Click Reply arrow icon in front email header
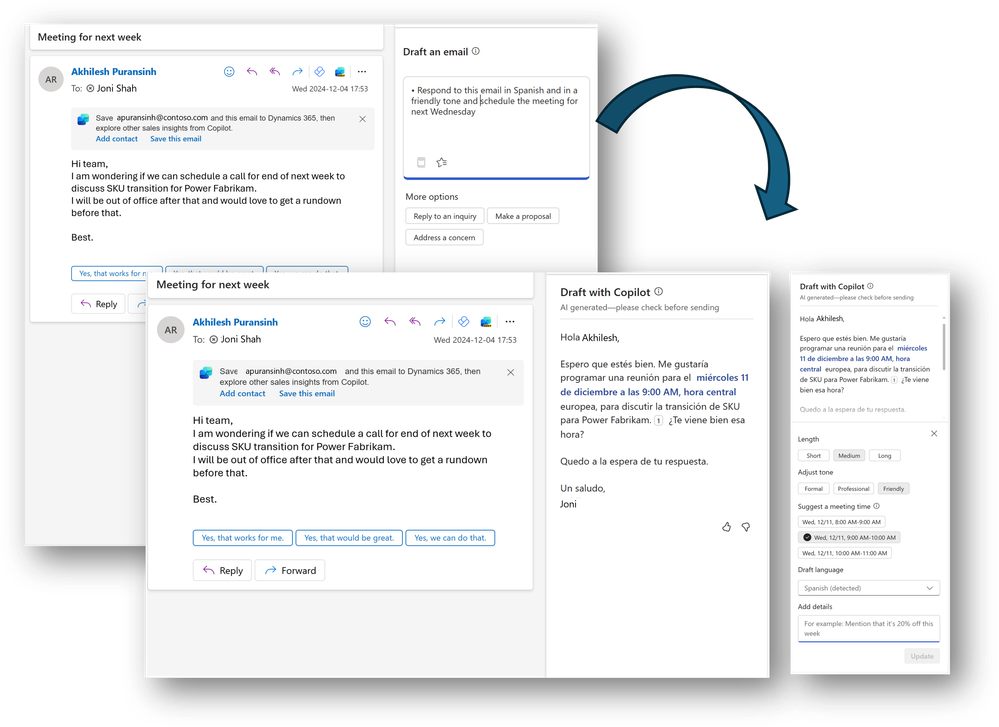This screenshot has width=999, height=727. click(x=390, y=322)
